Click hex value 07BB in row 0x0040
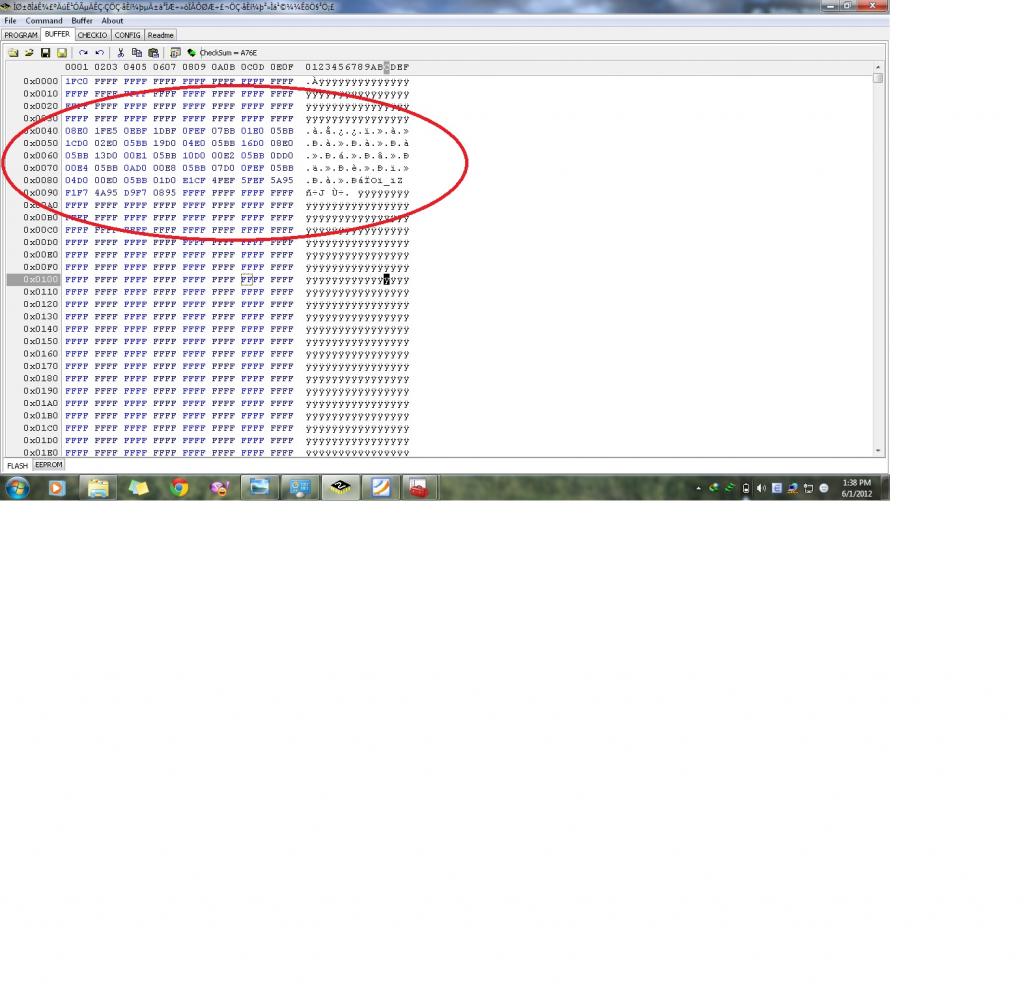 tap(223, 131)
